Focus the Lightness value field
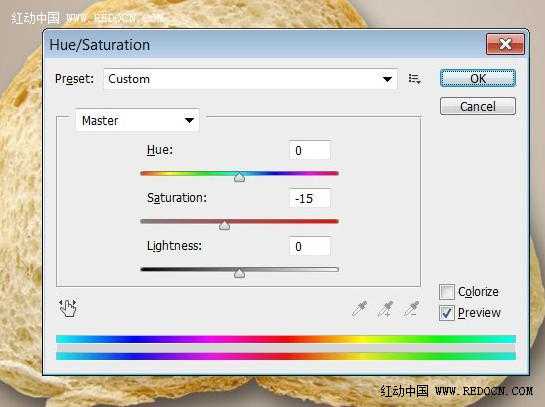The width and height of the screenshot is (545, 407). point(310,246)
